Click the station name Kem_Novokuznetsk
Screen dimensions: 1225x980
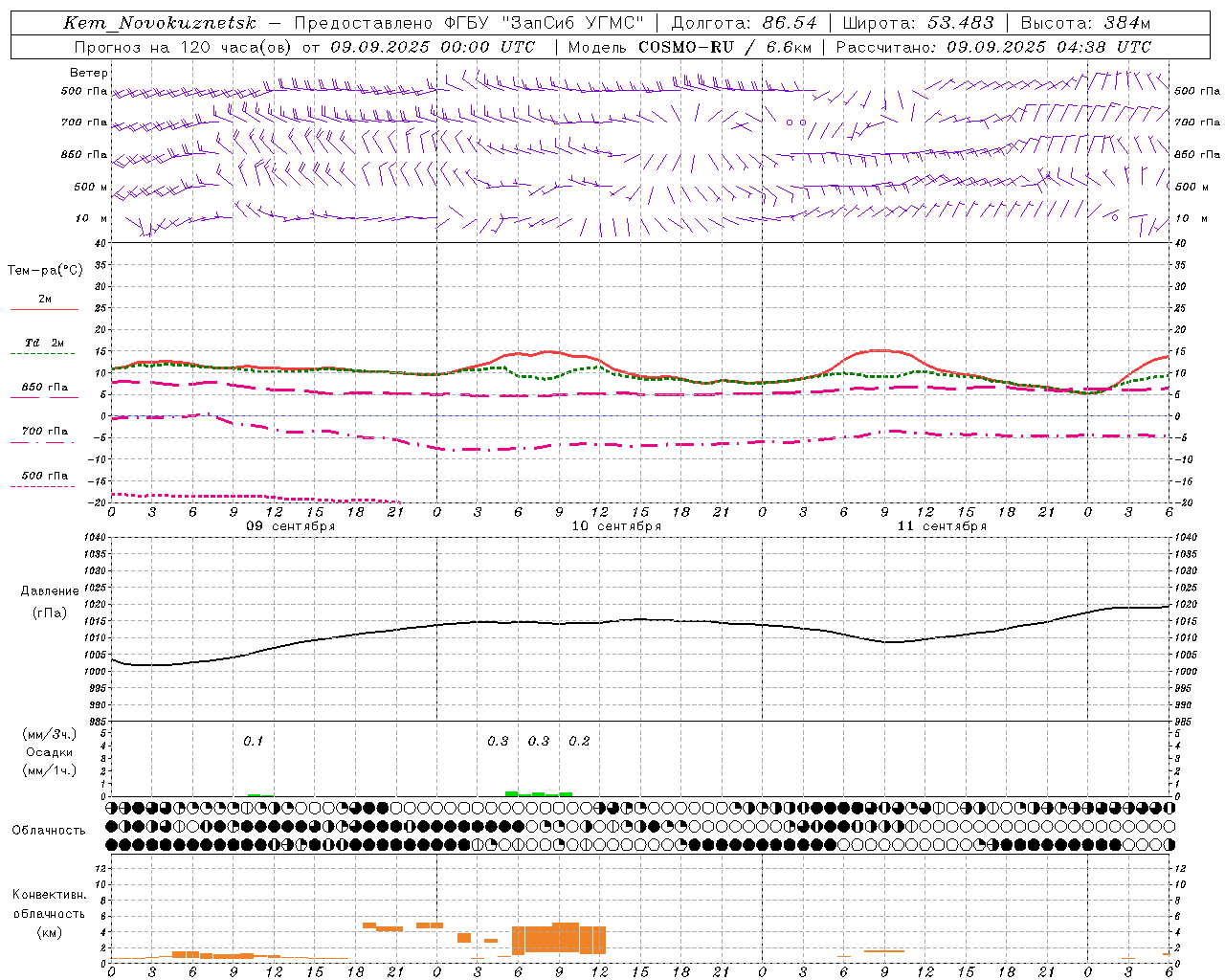[159, 23]
